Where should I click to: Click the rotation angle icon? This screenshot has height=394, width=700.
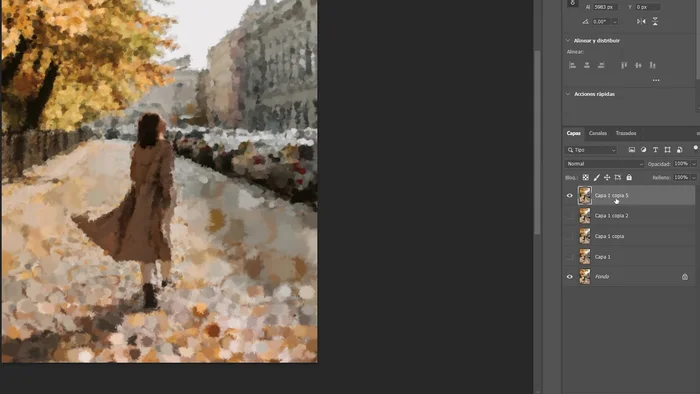[585, 21]
